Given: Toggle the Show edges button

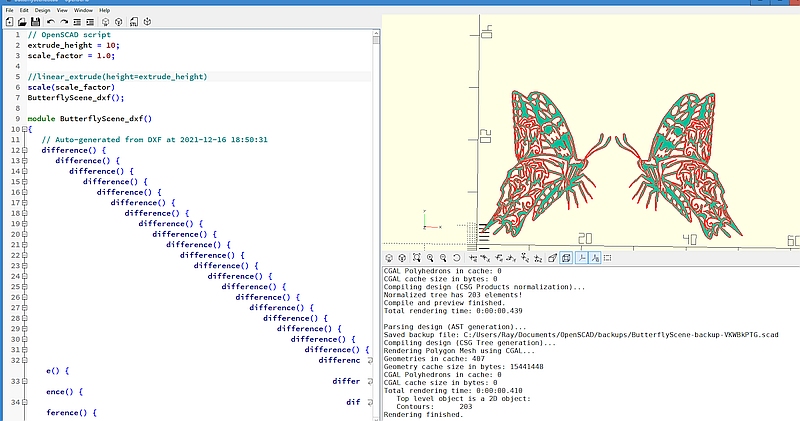Looking at the screenshot, I should pyautogui.click(x=607, y=258).
